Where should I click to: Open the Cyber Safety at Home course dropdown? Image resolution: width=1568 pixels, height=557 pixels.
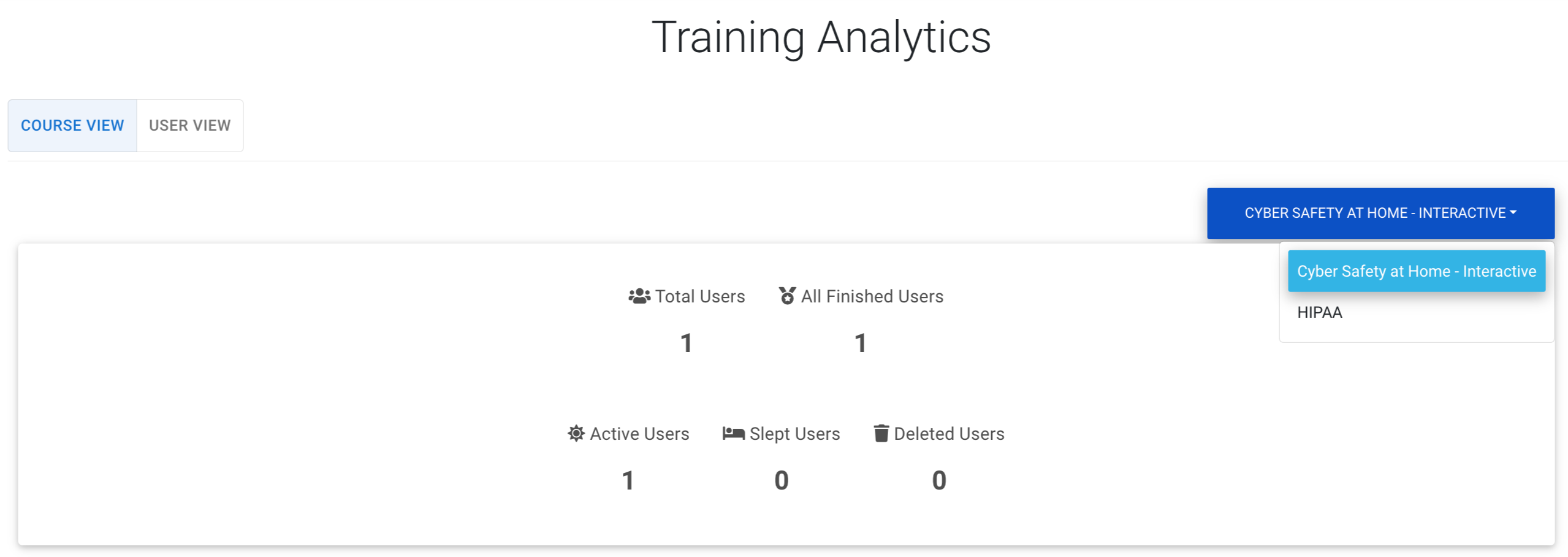(x=1380, y=213)
